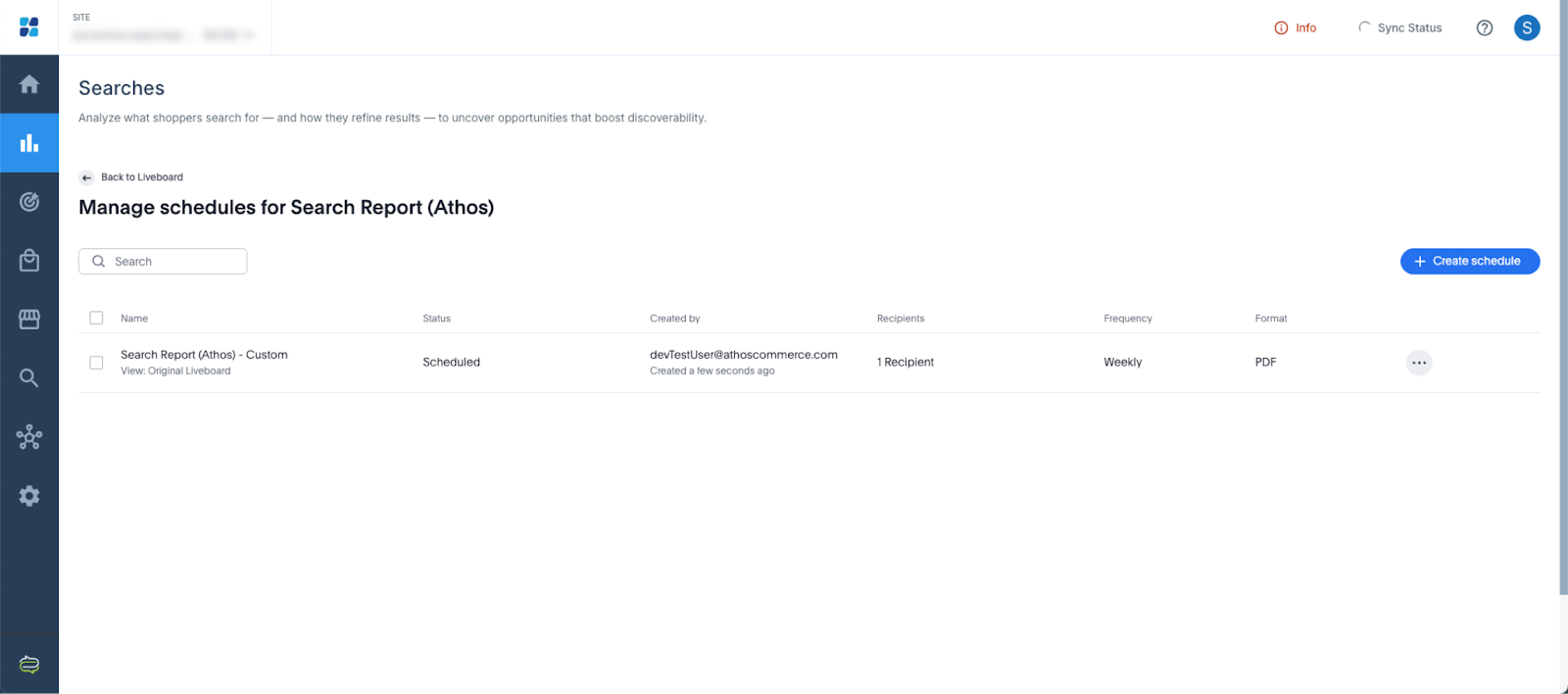1568x694 pixels.
Task: Expand the site selector dropdown
Action: pos(163,35)
